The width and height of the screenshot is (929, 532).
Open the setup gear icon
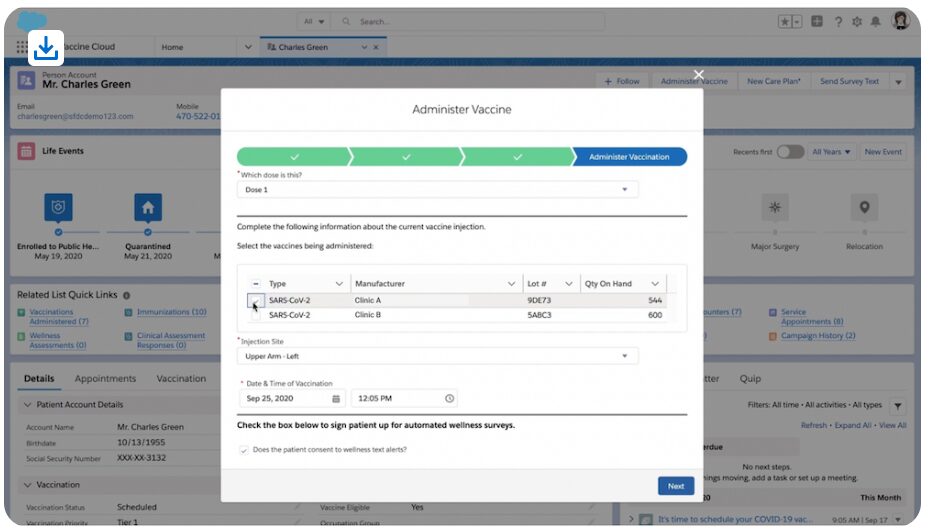pos(857,21)
